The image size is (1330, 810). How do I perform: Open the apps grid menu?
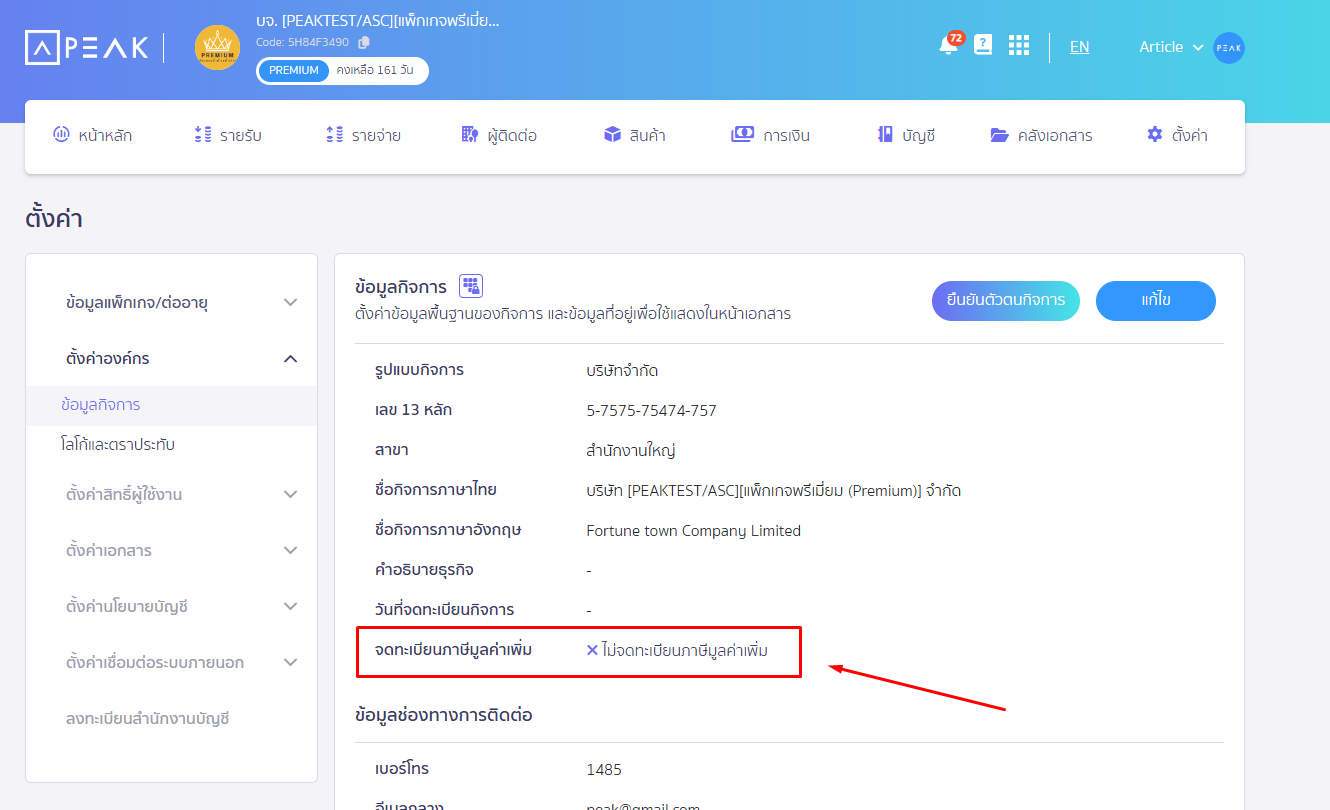click(x=1018, y=46)
